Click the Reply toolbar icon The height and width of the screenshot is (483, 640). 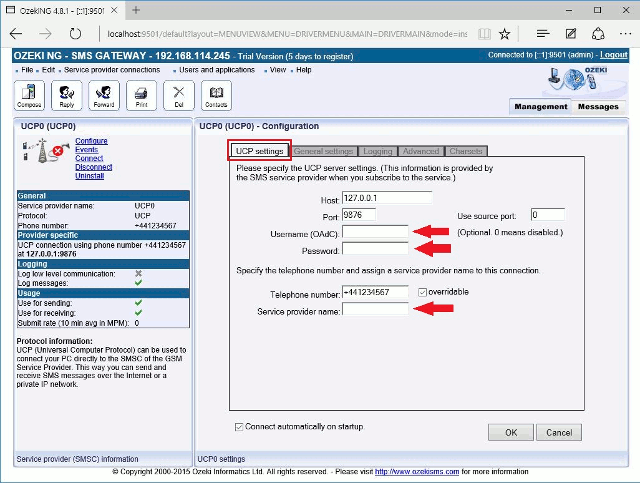point(67,95)
